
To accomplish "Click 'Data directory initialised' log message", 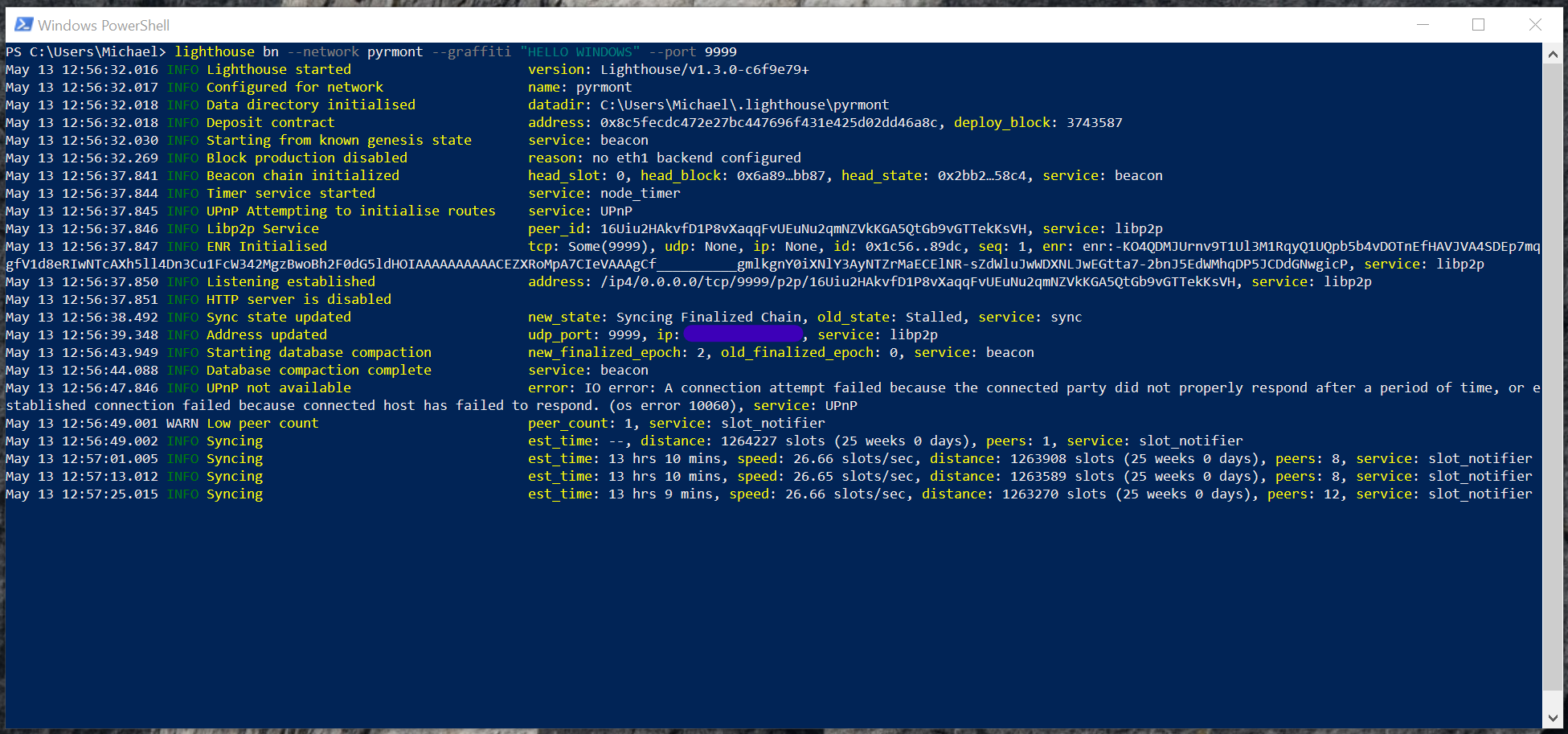I will tap(311, 105).
